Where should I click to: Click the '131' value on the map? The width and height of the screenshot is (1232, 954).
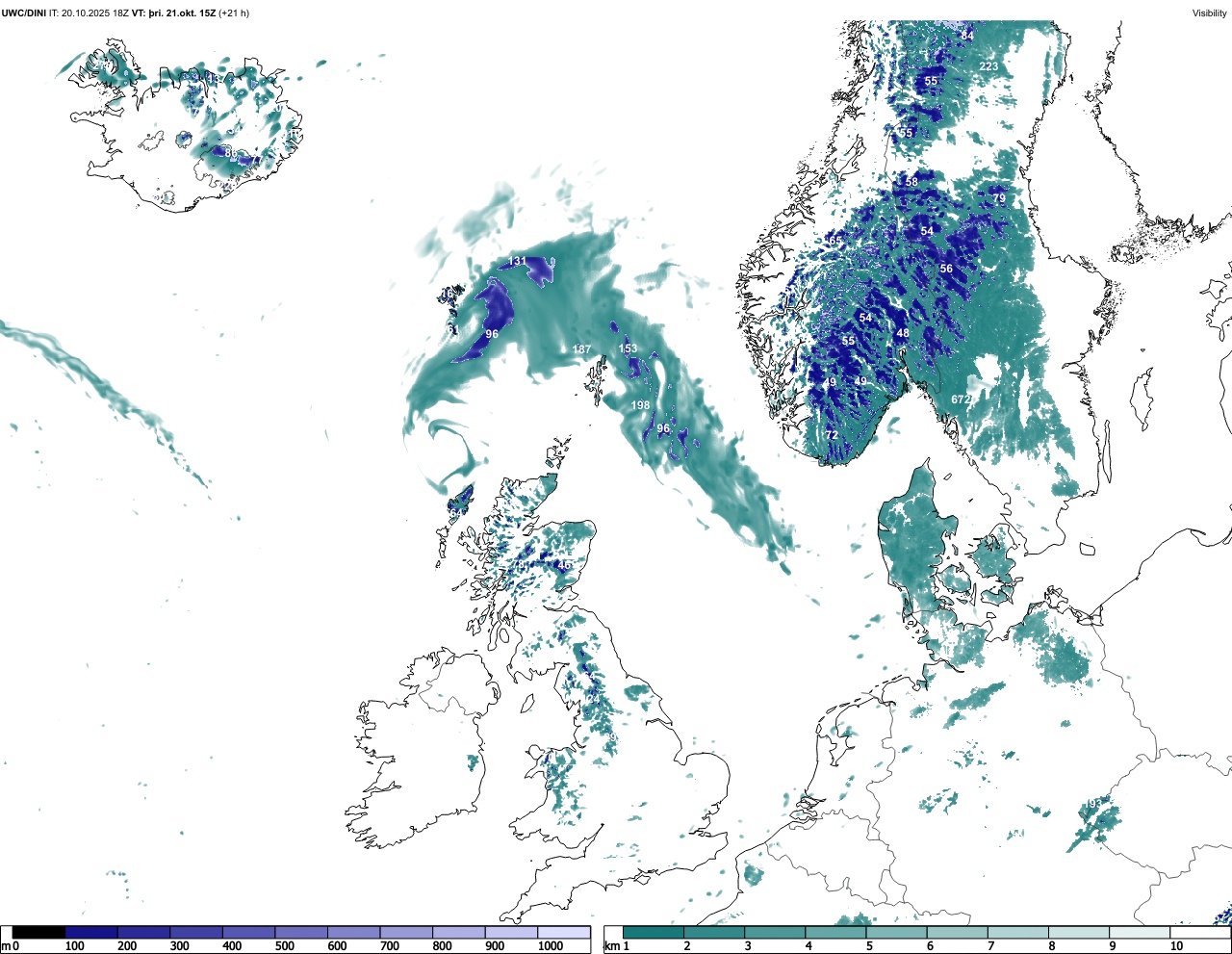point(517,261)
